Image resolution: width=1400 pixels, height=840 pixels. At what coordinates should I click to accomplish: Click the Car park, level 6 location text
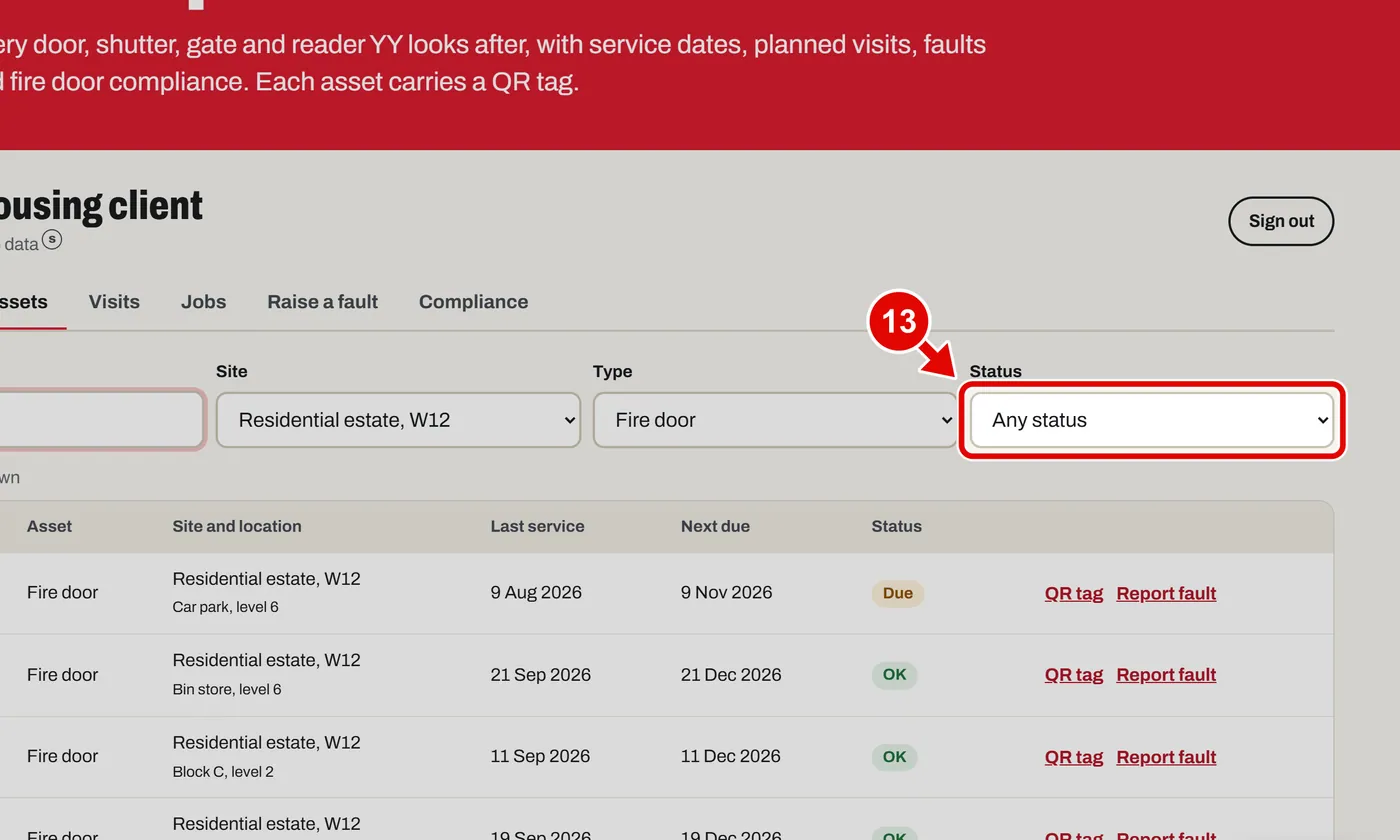226,607
